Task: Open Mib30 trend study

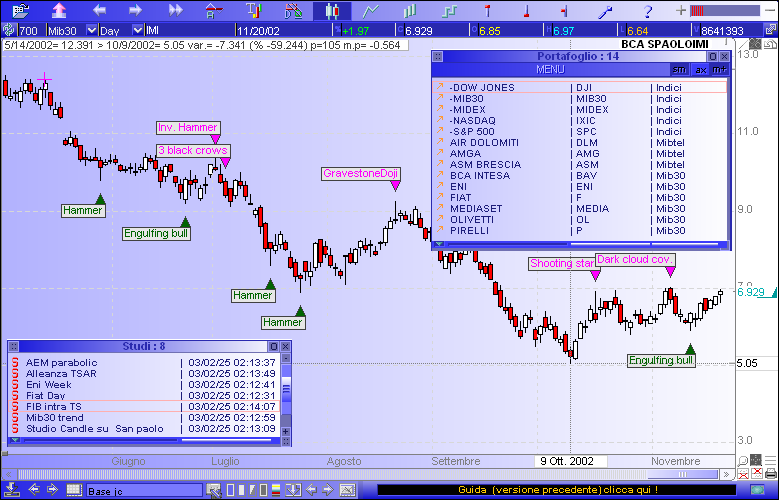Action: click(144, 417)
